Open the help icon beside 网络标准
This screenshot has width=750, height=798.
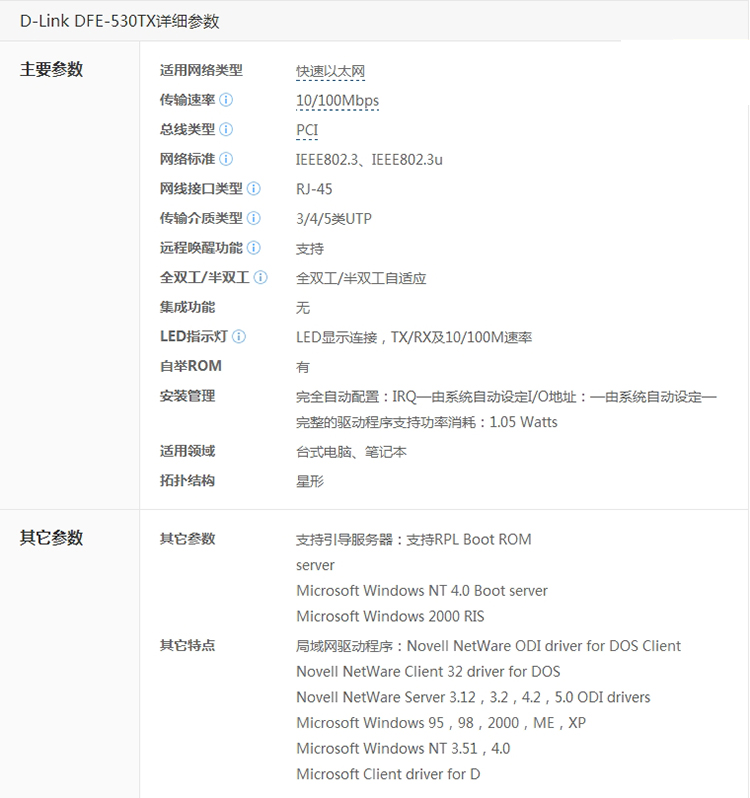pyautogui.click(x=226, y=159)
